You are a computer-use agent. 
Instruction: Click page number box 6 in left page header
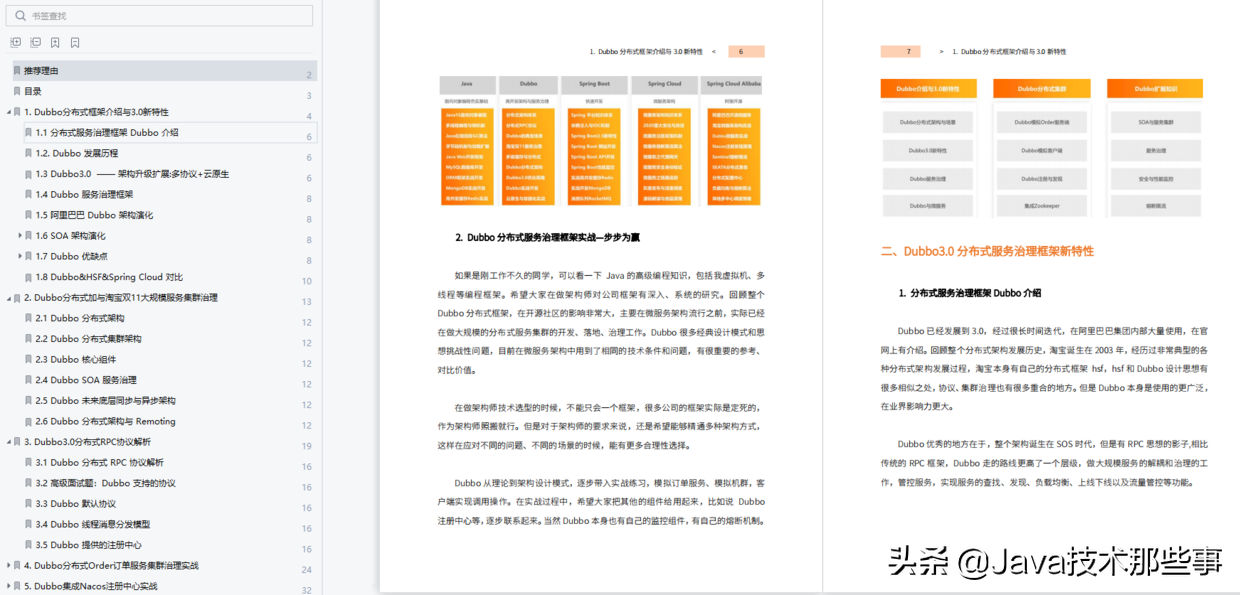tap(745, 51)
